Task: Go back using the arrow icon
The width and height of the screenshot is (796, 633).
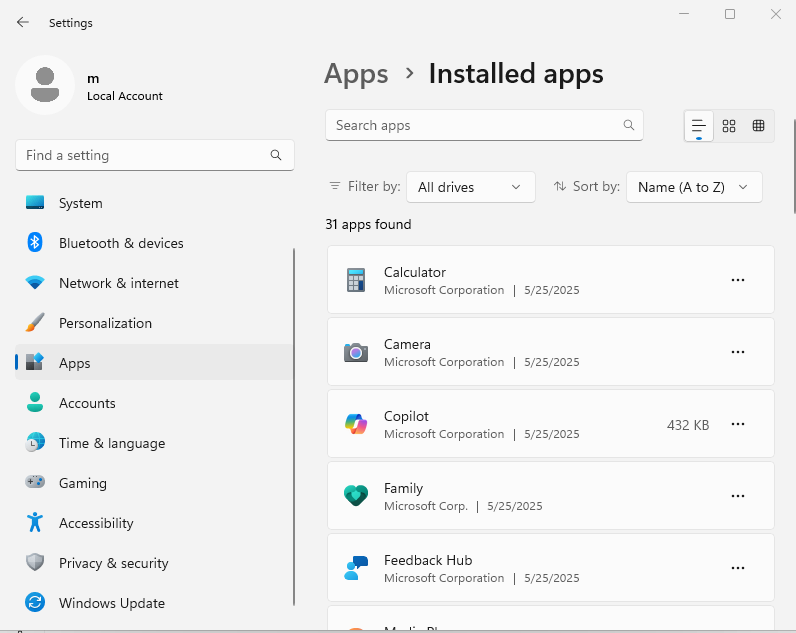Action: 23,22
